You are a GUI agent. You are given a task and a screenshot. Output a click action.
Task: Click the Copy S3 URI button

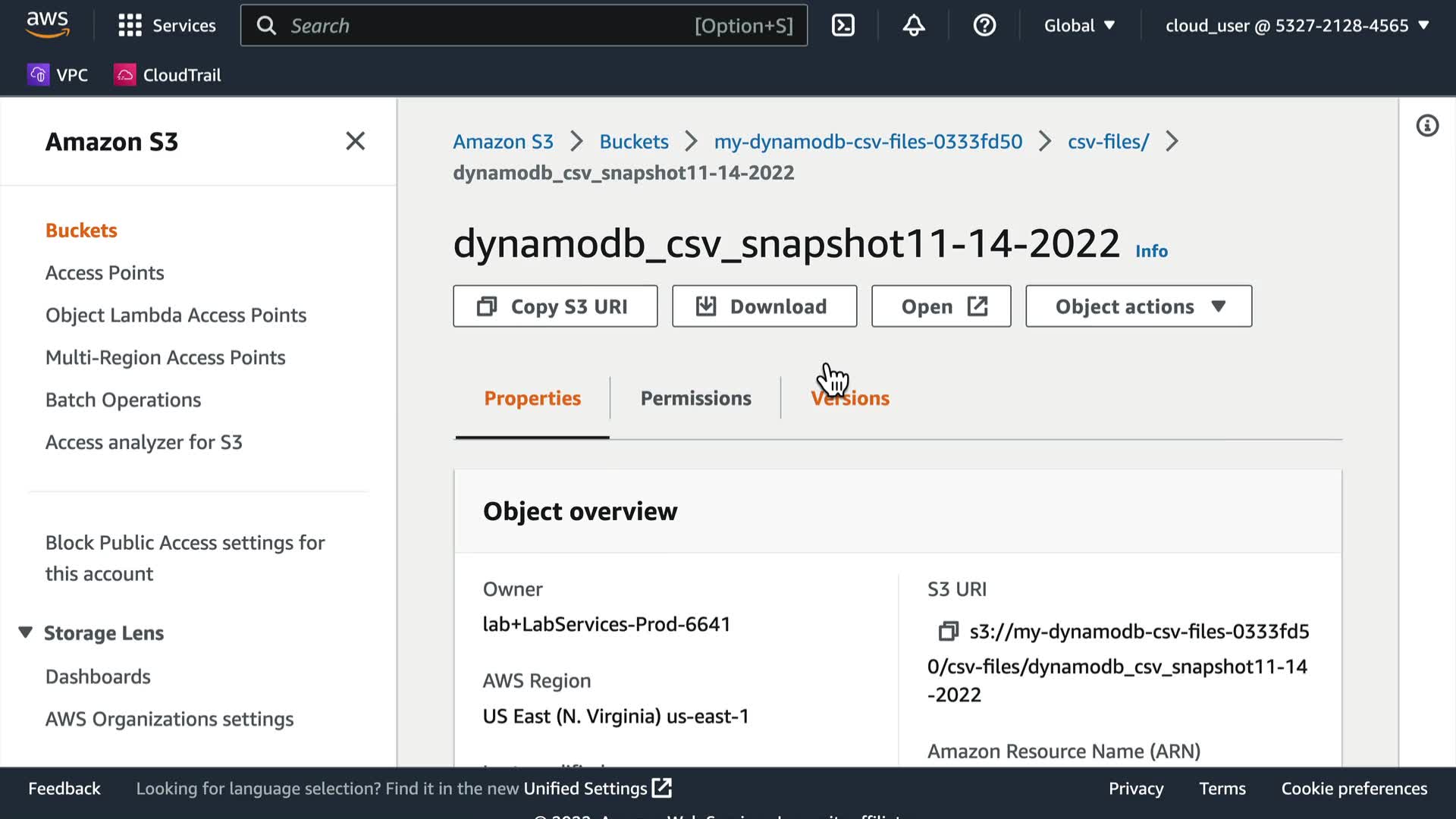(x=554, y=306)
